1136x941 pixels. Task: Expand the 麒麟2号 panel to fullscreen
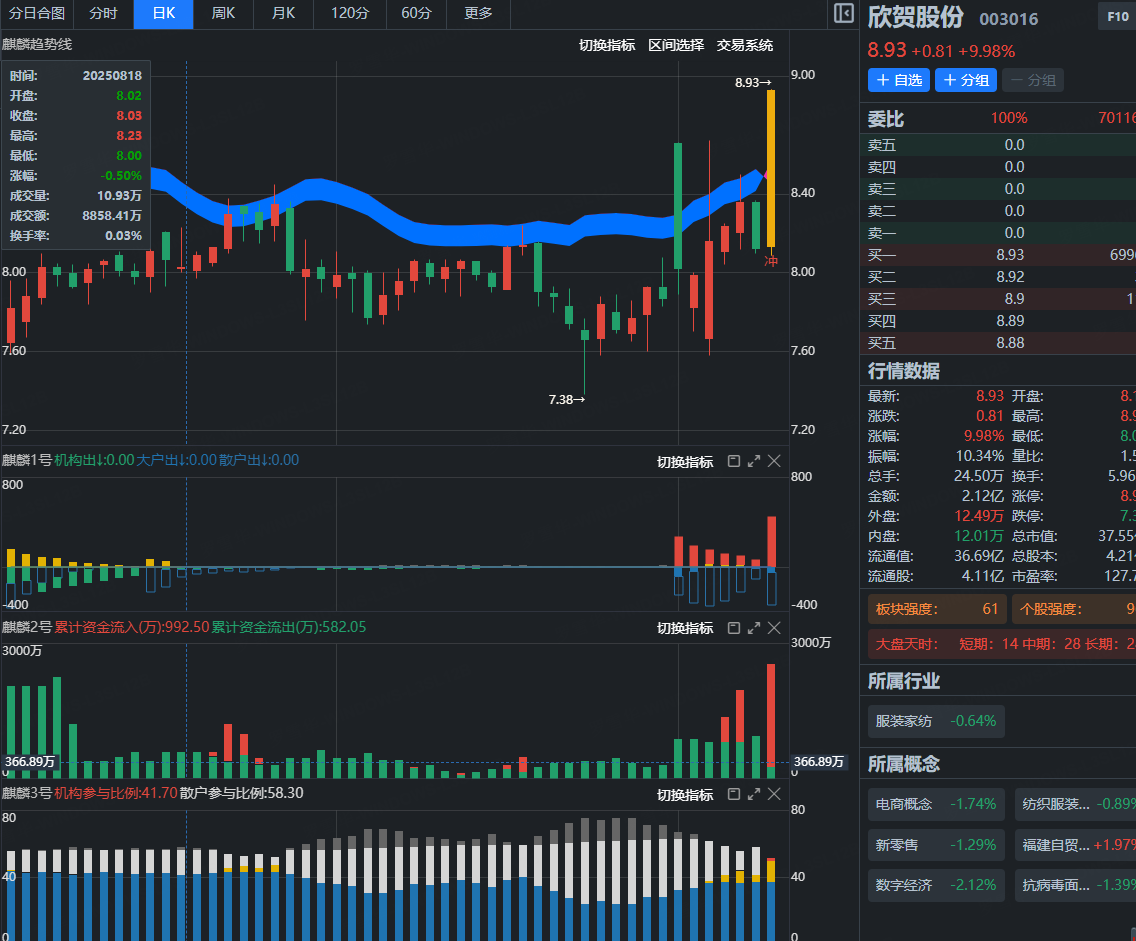coord(753,628)
